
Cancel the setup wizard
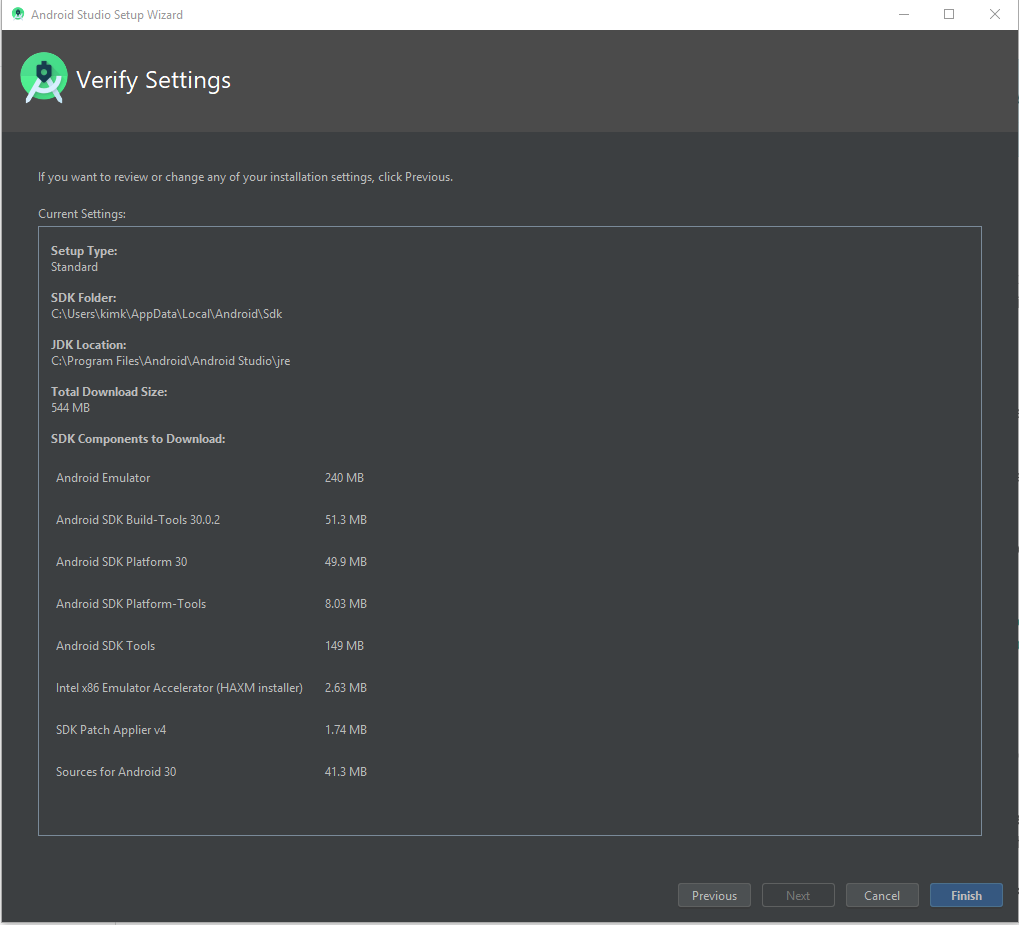pos(882,895)
